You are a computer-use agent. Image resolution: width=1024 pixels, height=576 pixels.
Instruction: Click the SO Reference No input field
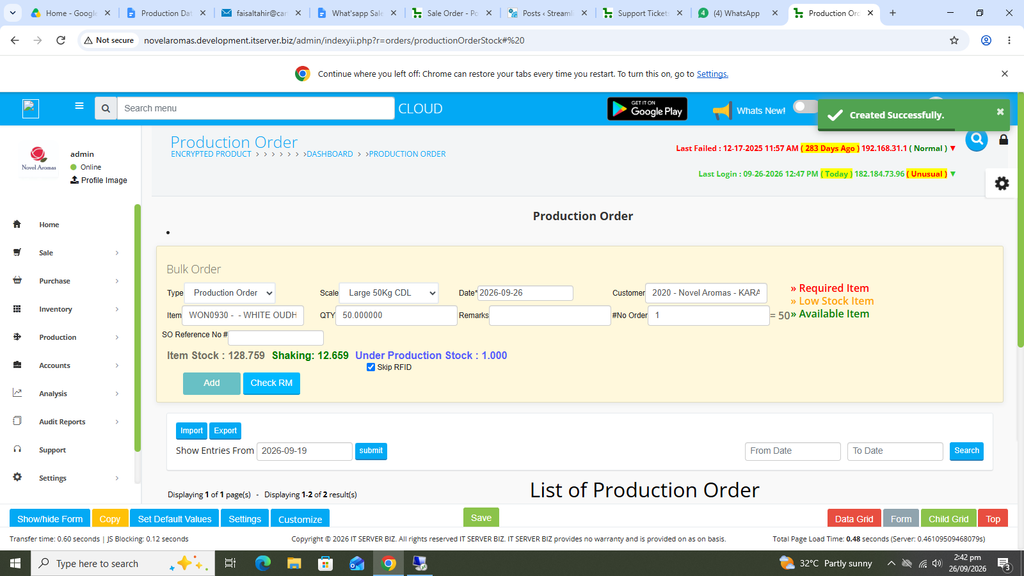click(x=276, y=338)
